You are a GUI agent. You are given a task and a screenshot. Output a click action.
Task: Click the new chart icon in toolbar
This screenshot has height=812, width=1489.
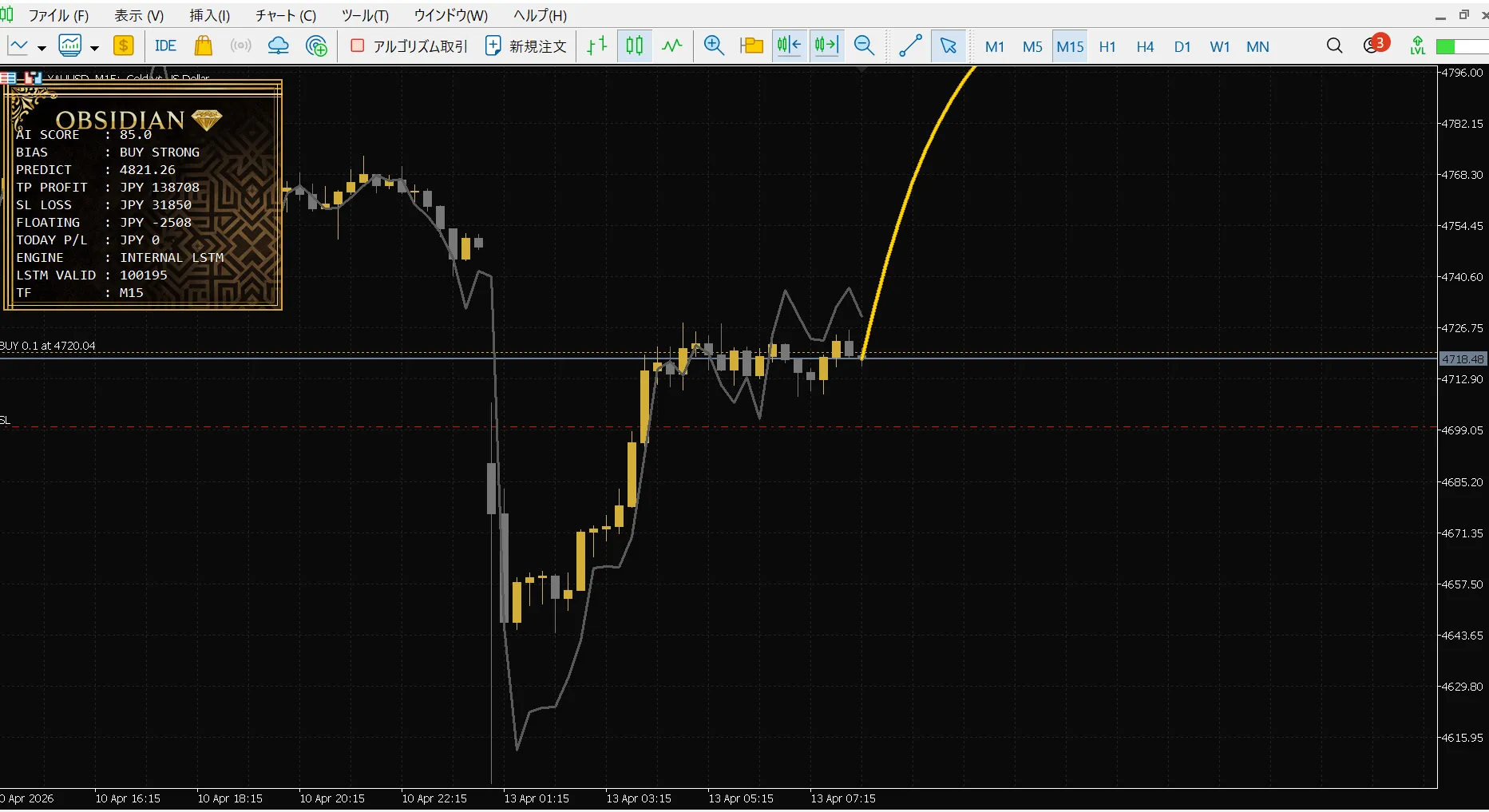[18, 46]
